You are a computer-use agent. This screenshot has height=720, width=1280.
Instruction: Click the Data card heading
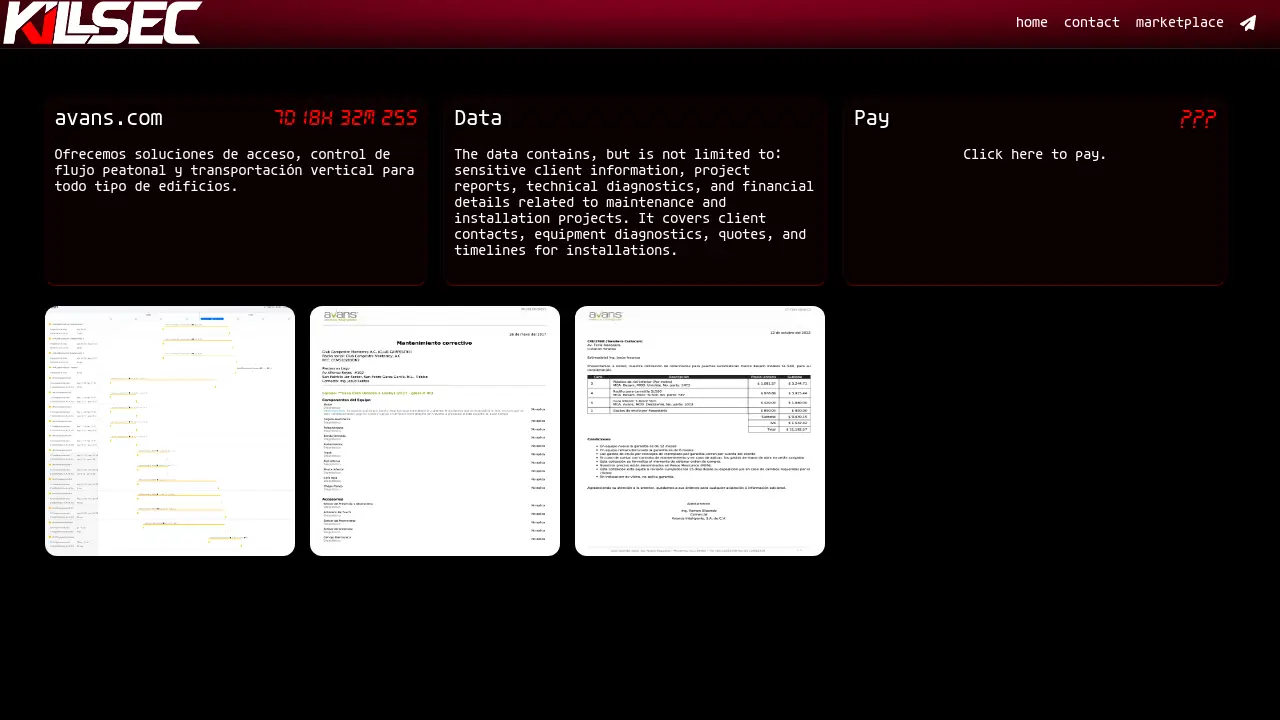478,118
